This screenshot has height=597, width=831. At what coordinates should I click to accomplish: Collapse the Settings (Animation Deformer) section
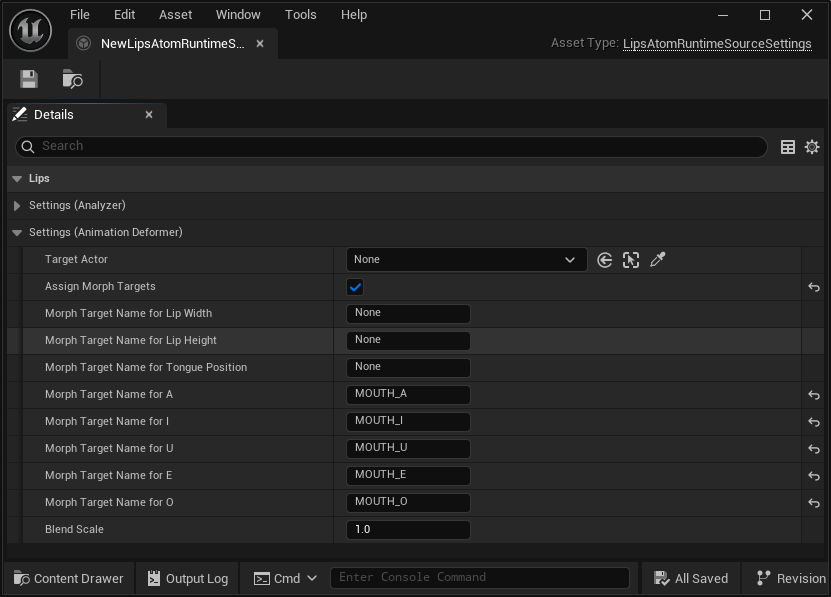(17, 233)
